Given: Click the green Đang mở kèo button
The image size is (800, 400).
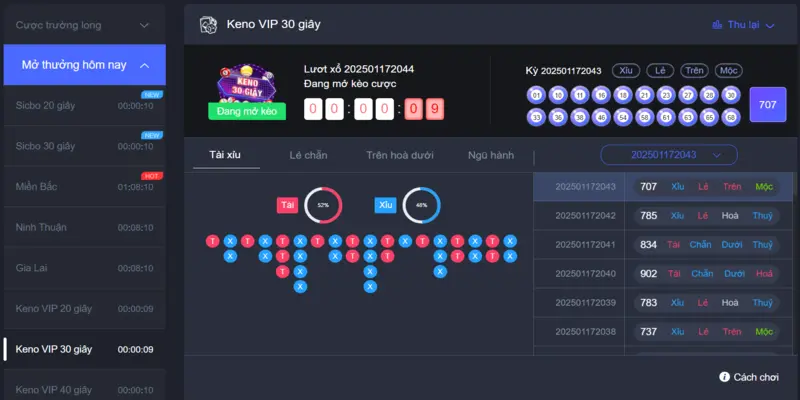Looking at the screenshot, I should (246, 111).
